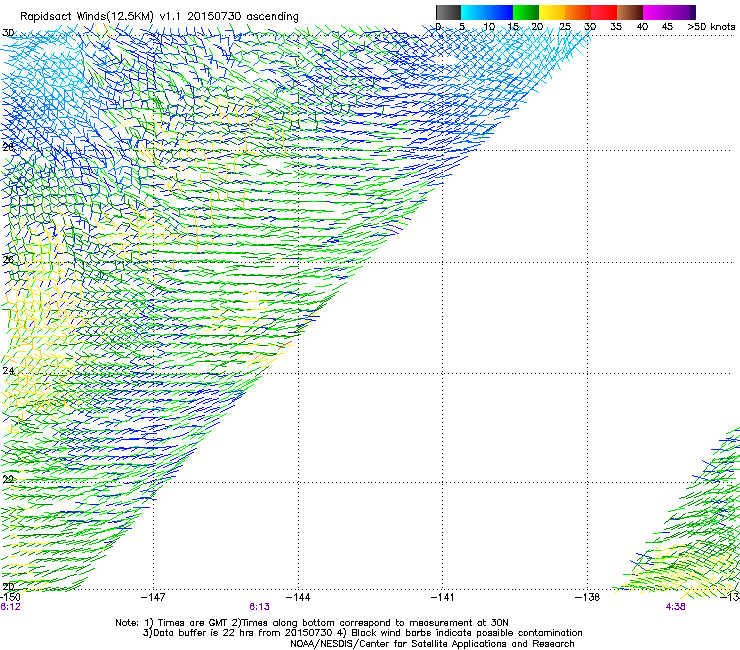Click the '40' legend scale label

(642, 27)
